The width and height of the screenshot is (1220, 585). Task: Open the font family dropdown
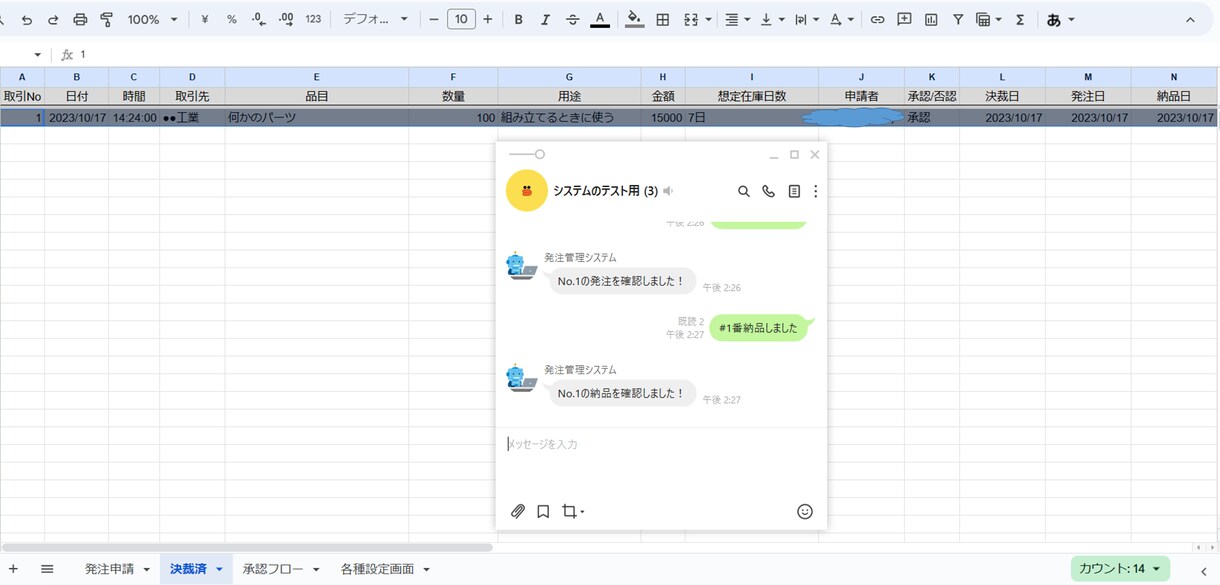coord(376,19)
